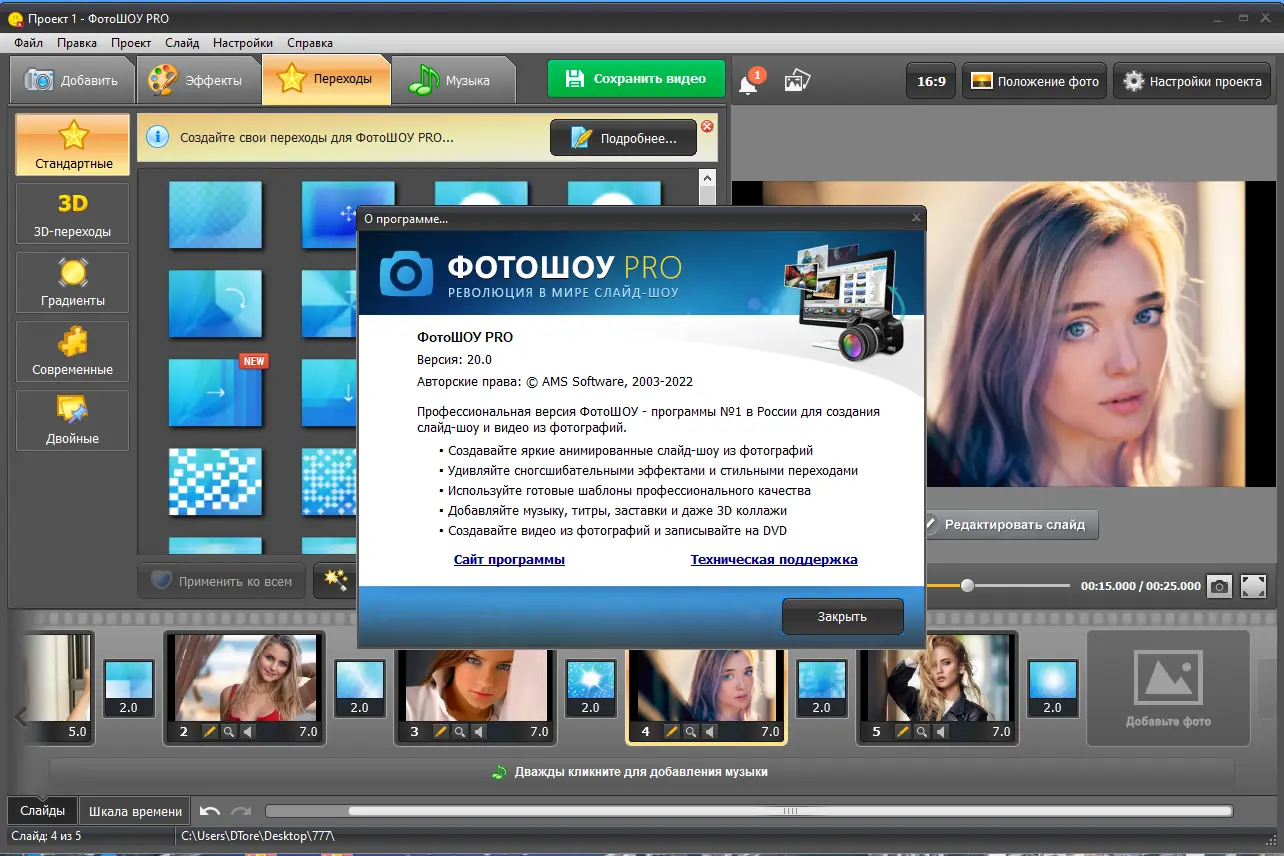Select the transition between slides 2 and 3
The height and width of the screenshot is (856, 1284).
(360, 688)
